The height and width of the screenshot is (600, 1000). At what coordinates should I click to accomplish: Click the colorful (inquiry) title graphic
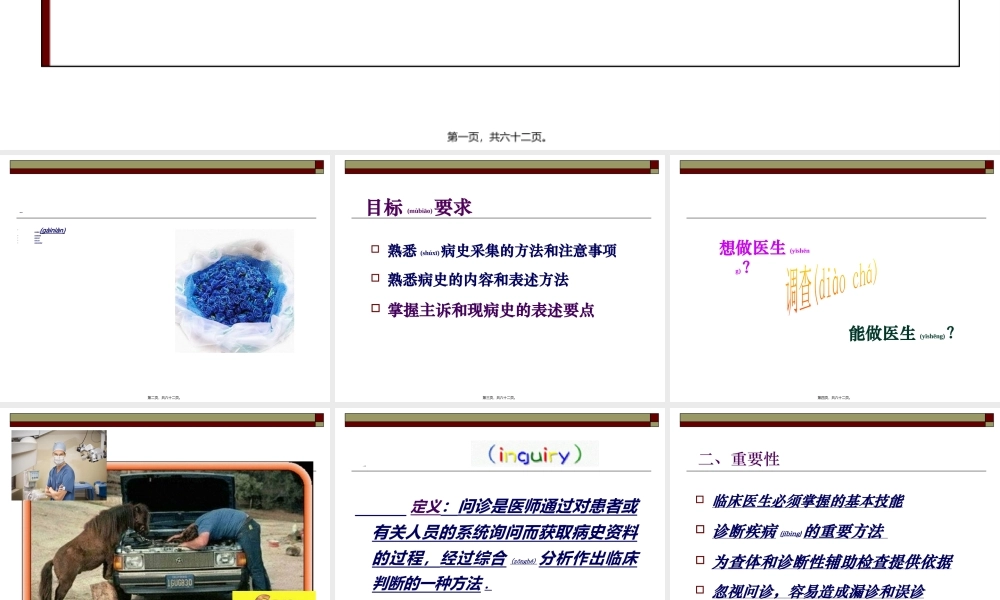click(x=534, y=454)
